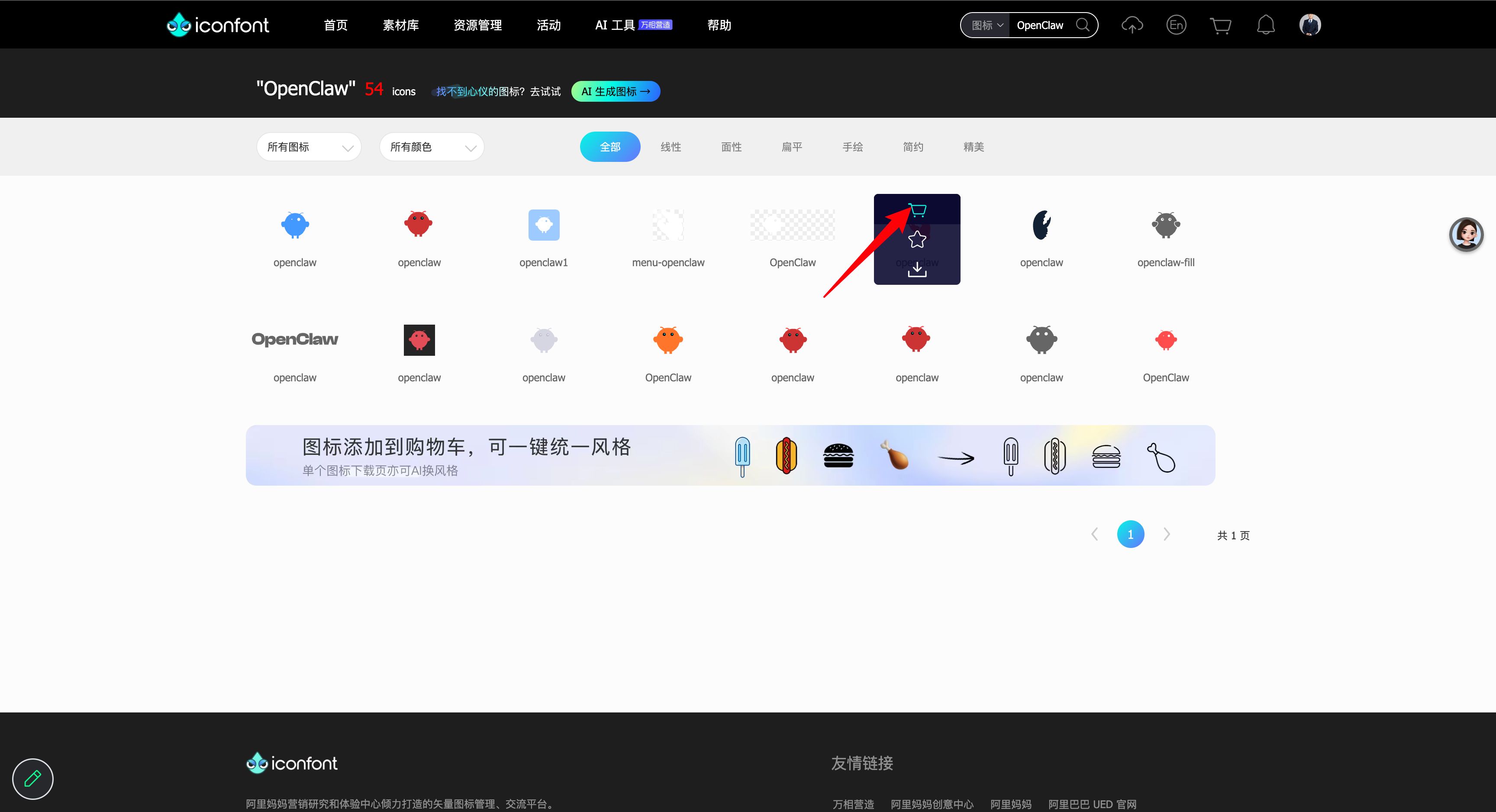The image size is (1496, 812).
Task: Select the menu-openclaw icon
Action: [x=668, y=225]
